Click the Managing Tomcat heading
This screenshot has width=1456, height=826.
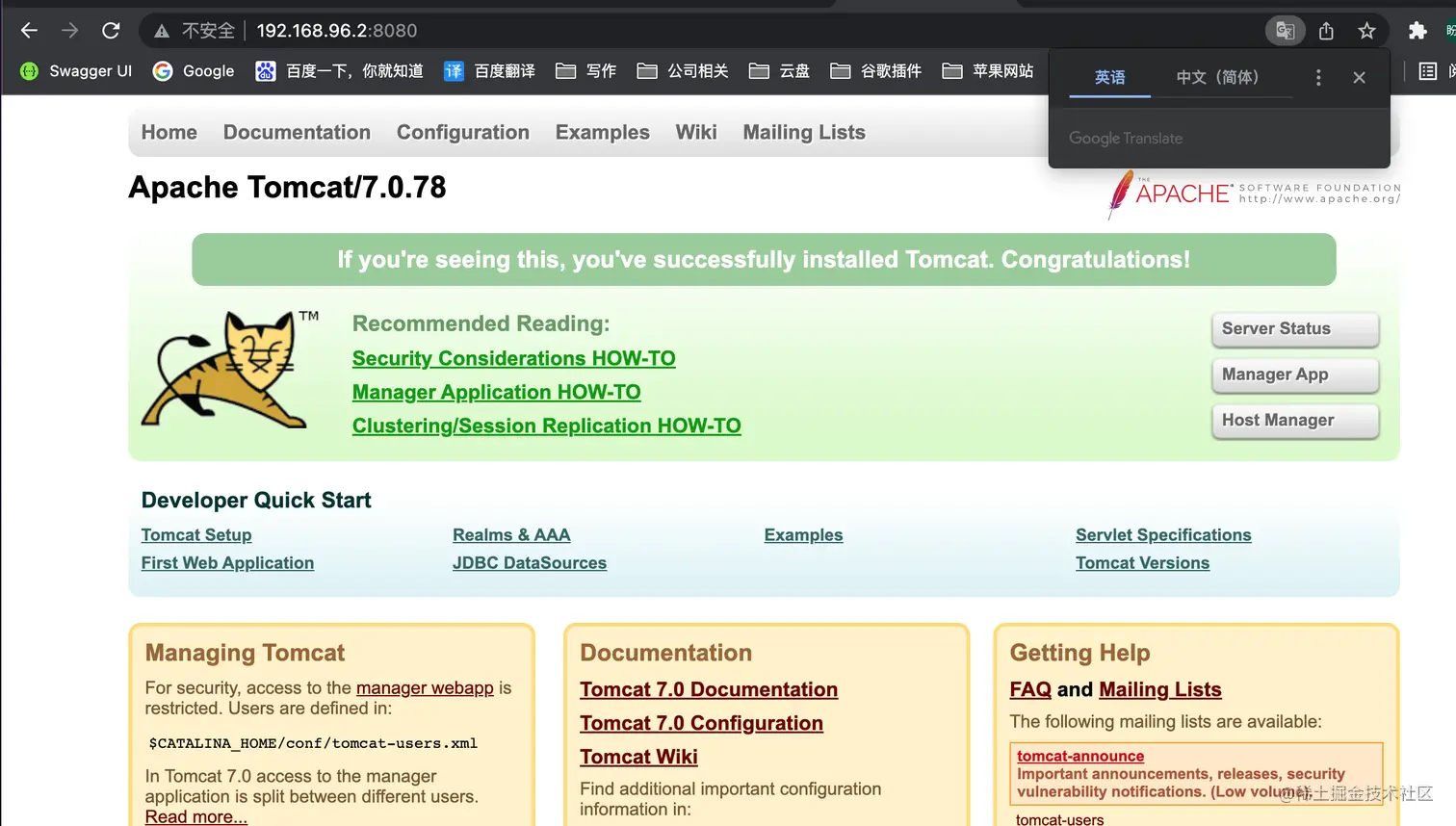pyautogui.click(x=245, y=654)
